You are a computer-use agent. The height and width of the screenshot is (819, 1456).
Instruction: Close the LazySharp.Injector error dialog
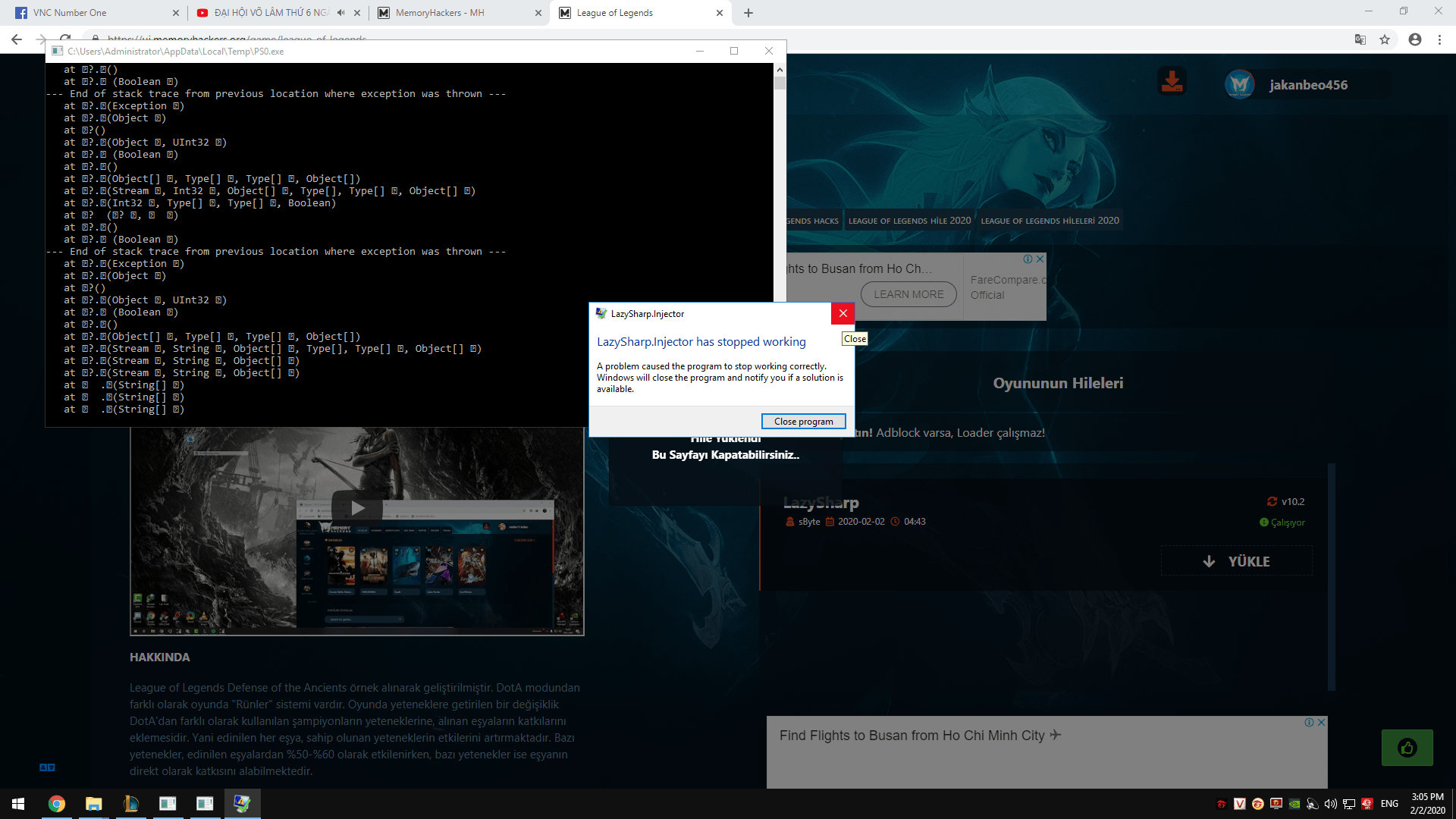point(843,313)
